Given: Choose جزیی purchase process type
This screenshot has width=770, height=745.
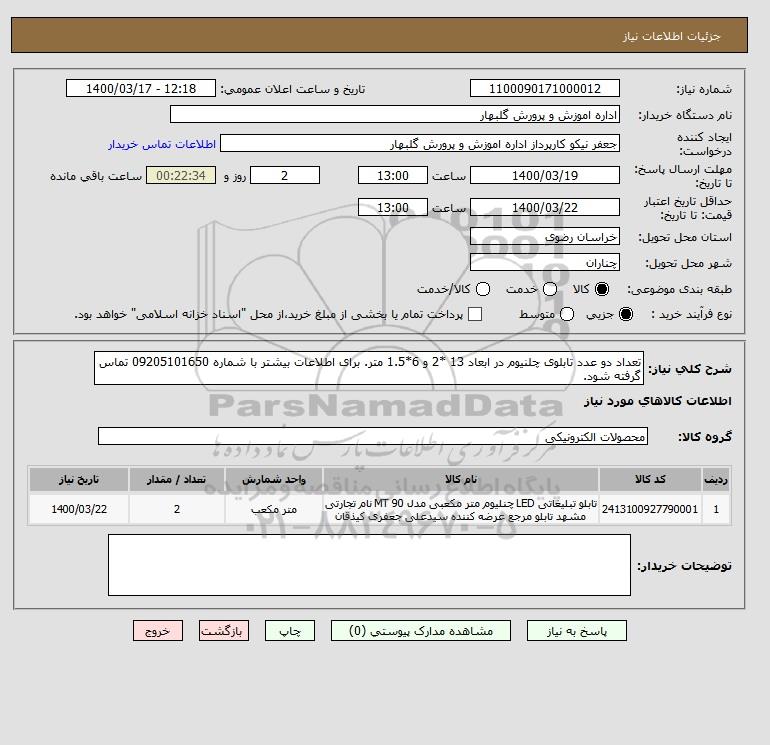Looking at the screenshot, I should (626, 314).
